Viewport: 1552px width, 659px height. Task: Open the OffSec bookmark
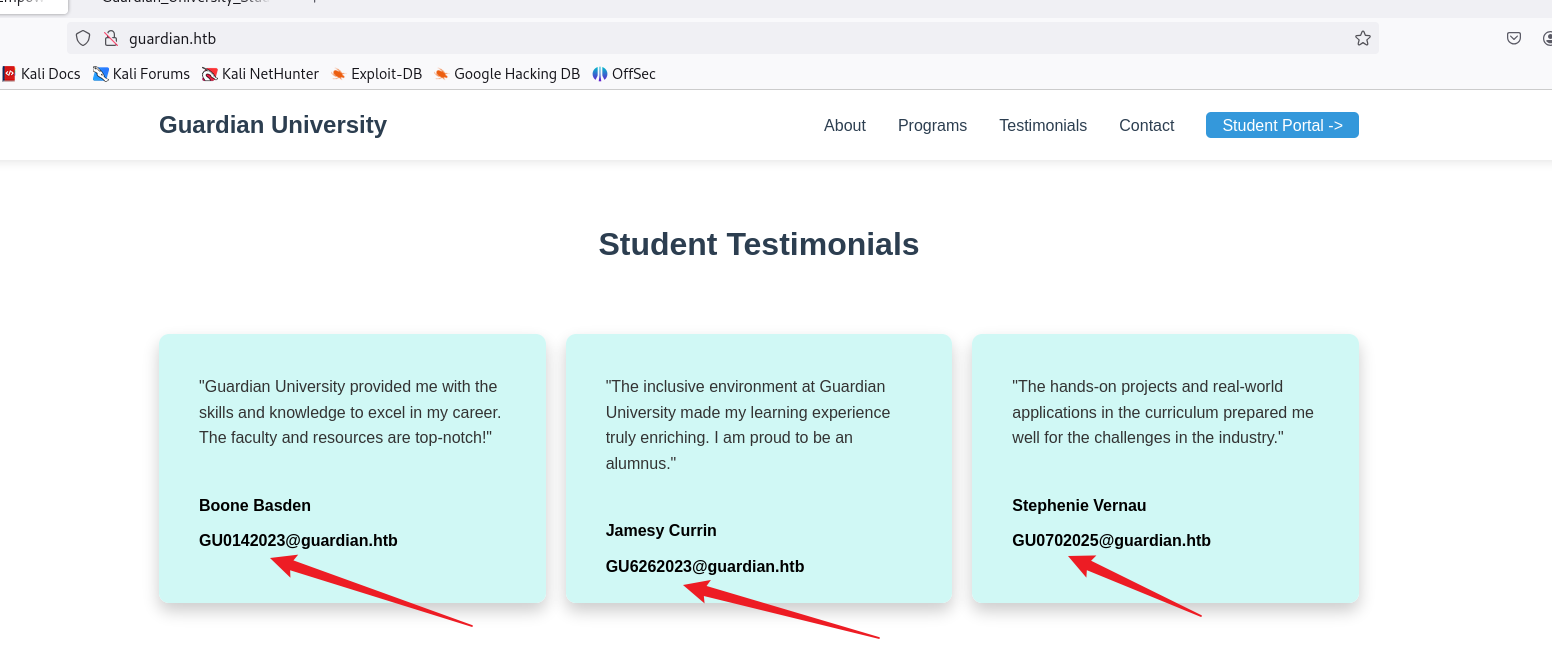(624, 73)
